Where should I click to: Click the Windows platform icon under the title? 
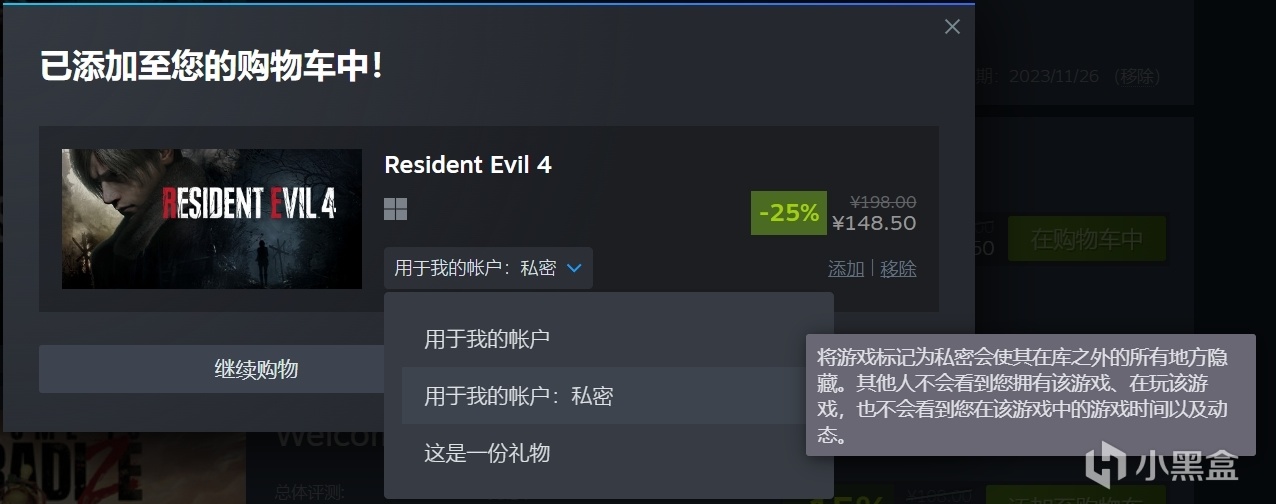click(x=396, y=209)
